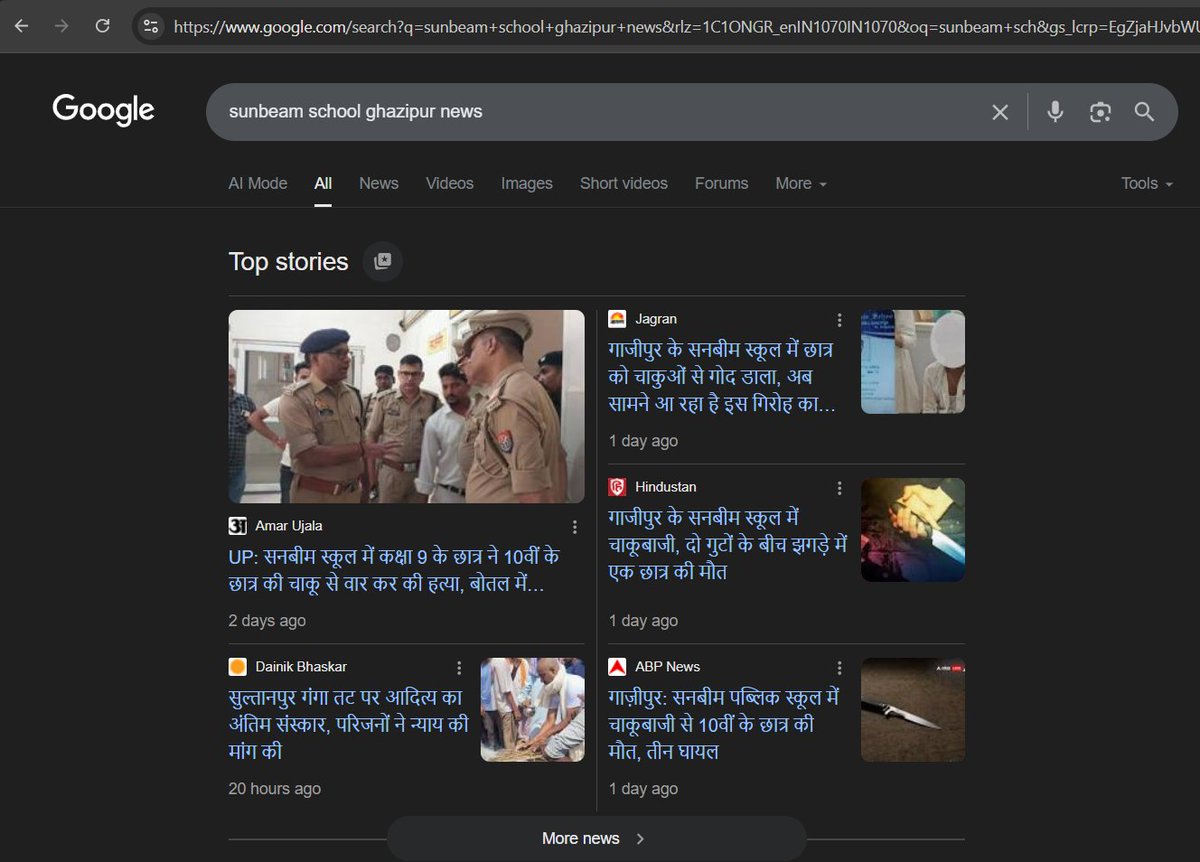Click the browser back arrow
The width and height of the screenshot is (1200, 862).
(x=22, y=26)
